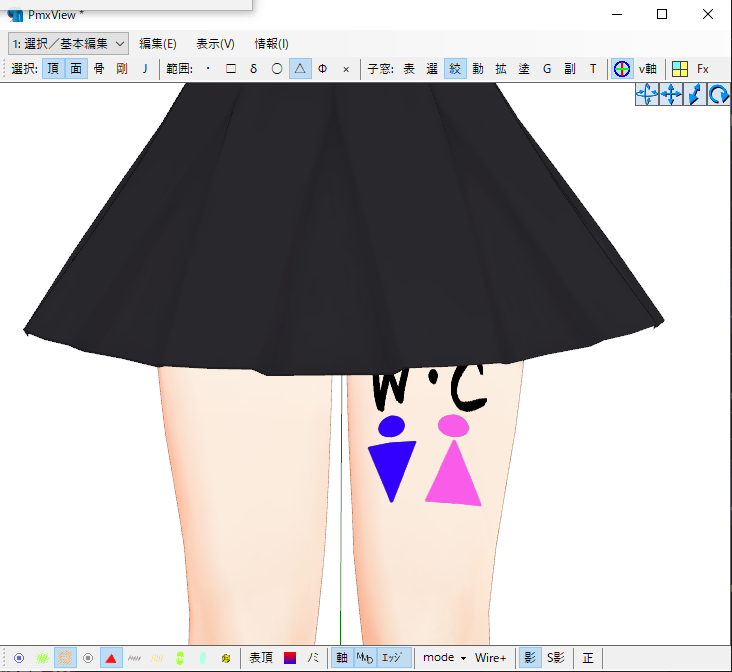Open the 動 sub-window

(x=478, y=69)
